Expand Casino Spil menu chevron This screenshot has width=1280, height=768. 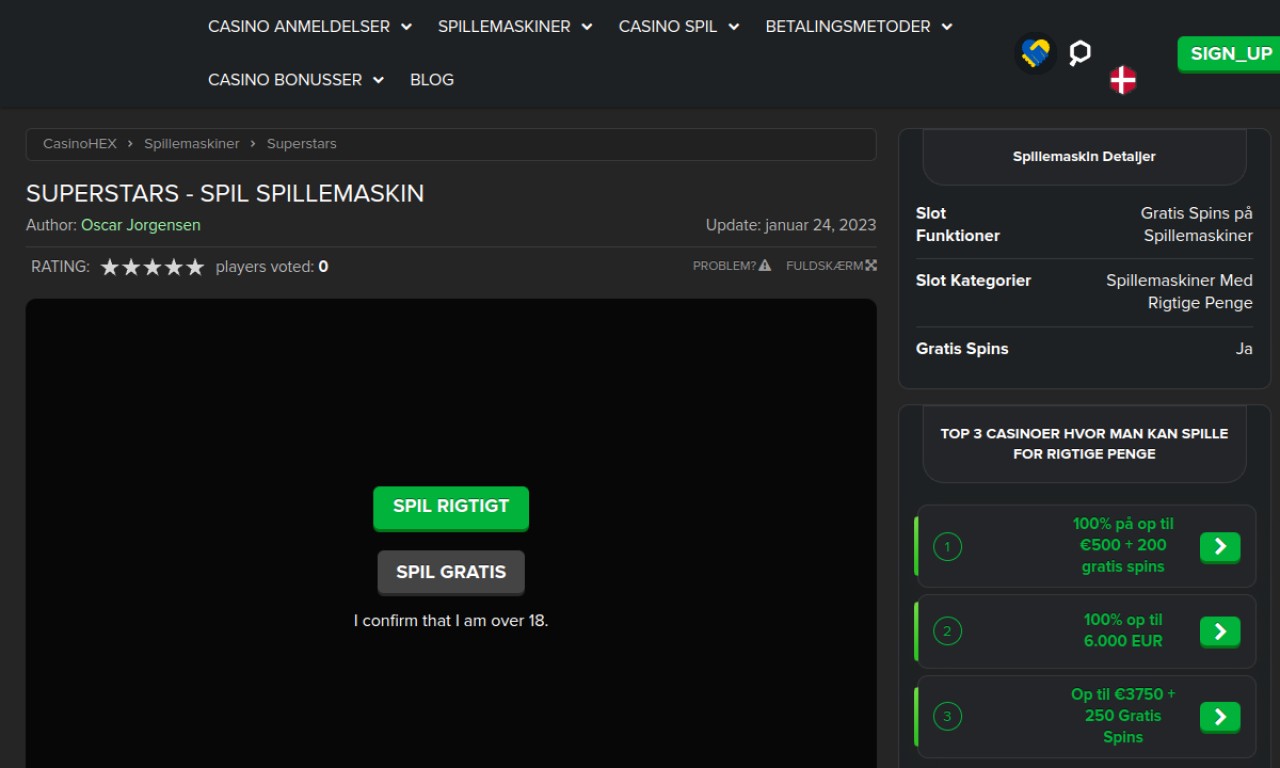[734, 27]
